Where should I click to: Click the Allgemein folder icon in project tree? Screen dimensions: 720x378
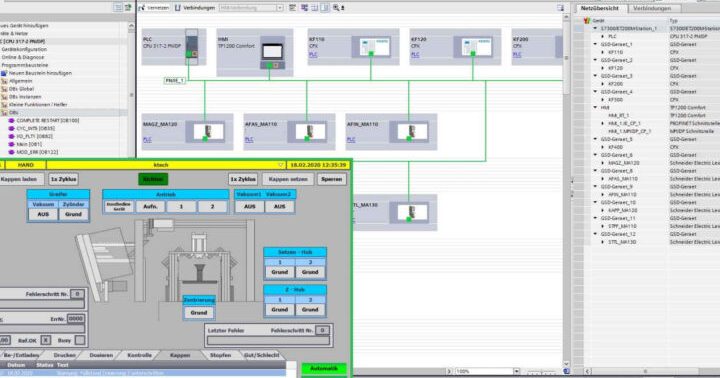pos(4,81)
